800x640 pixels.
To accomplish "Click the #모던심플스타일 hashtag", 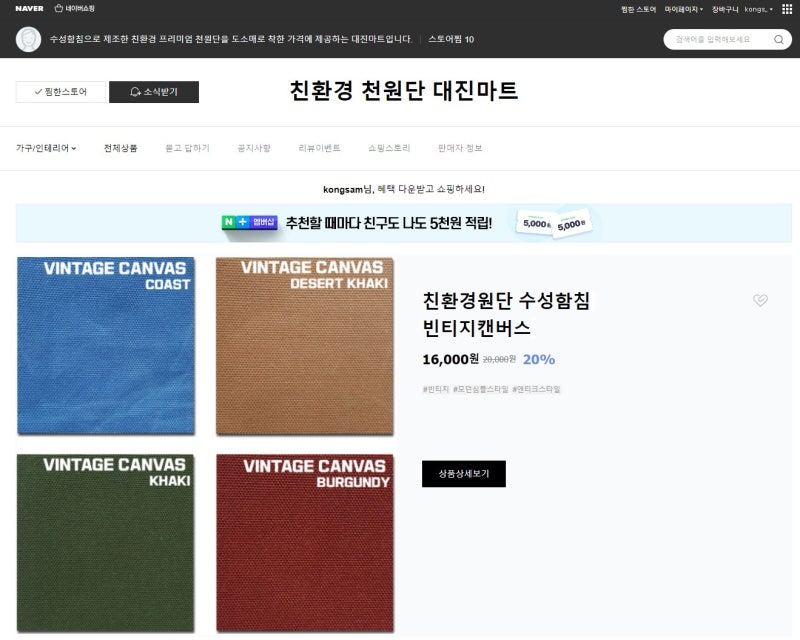I will tap(481, 389).
